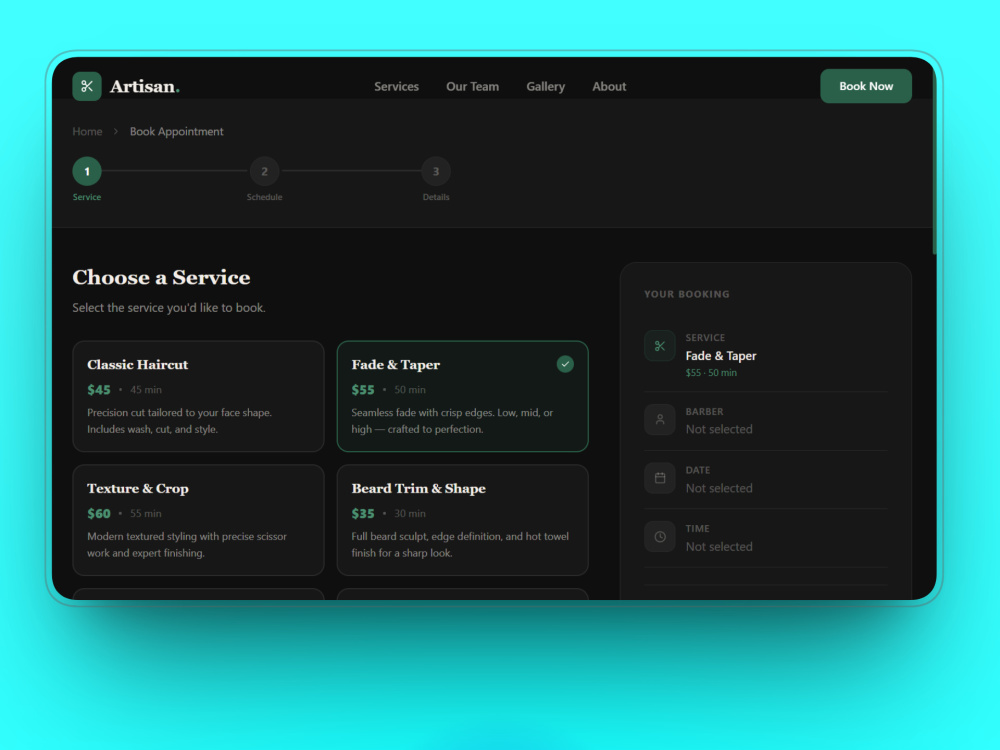Click the scissors icon in Your Booking
This screenshot has width=1000, height=750.
tap(659, 346)
